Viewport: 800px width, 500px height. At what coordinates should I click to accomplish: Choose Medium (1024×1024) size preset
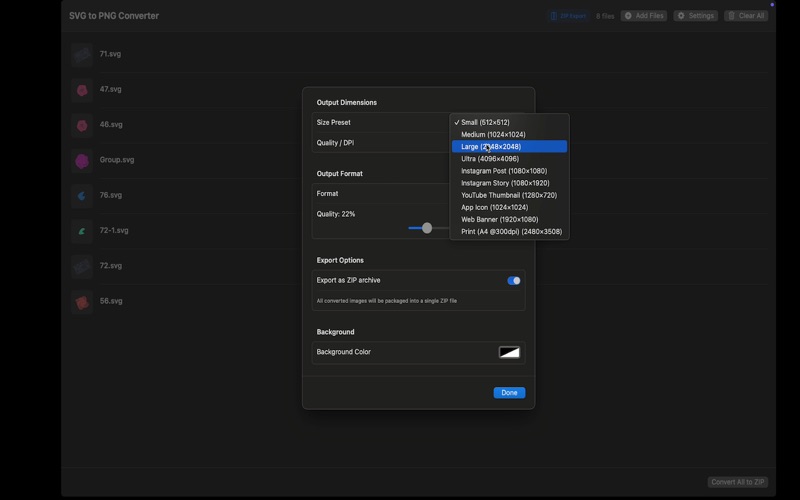coord(509,135)
